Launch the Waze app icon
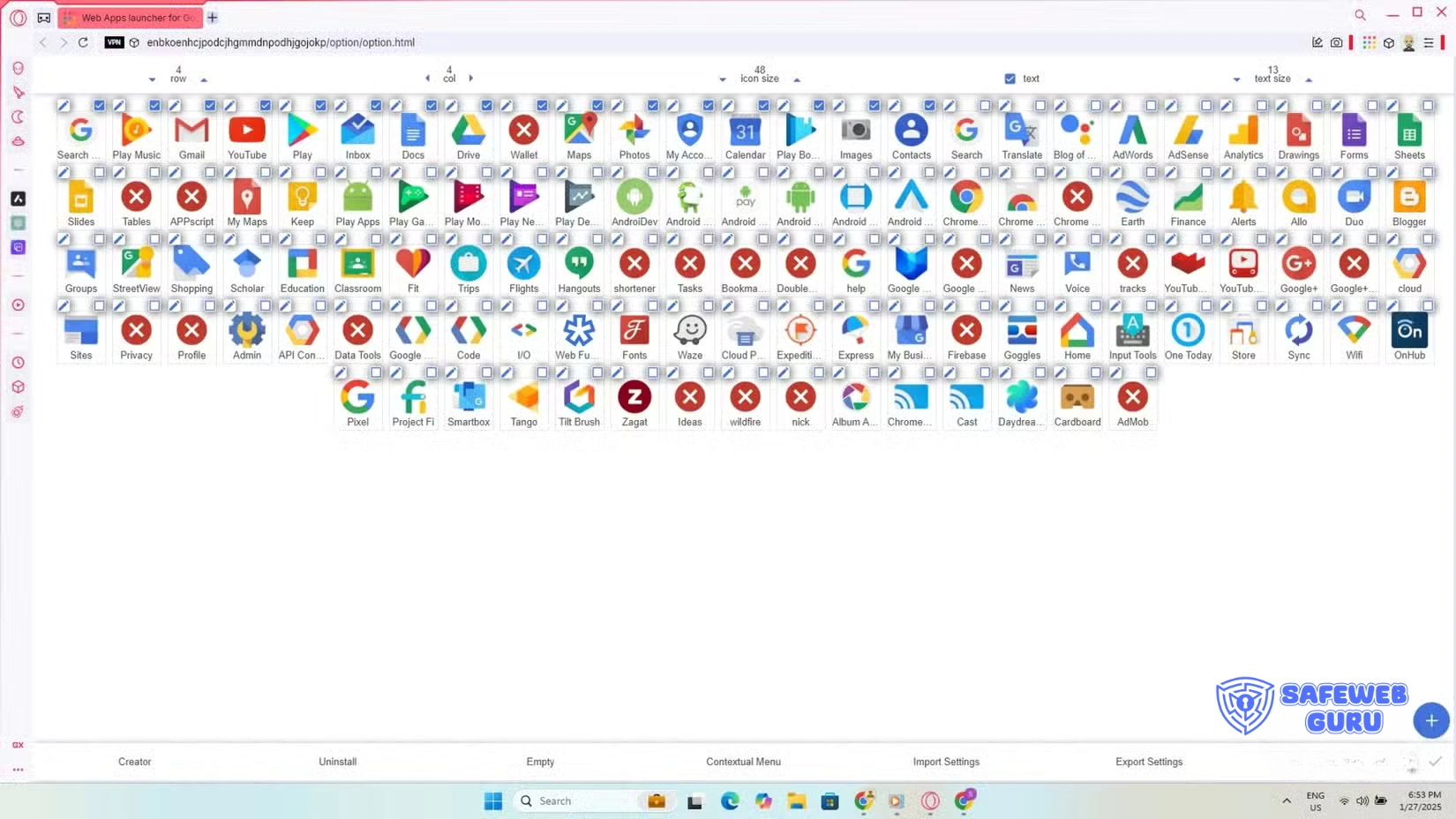Viewport: 1456px width, 819px height. tap(690, 331)
